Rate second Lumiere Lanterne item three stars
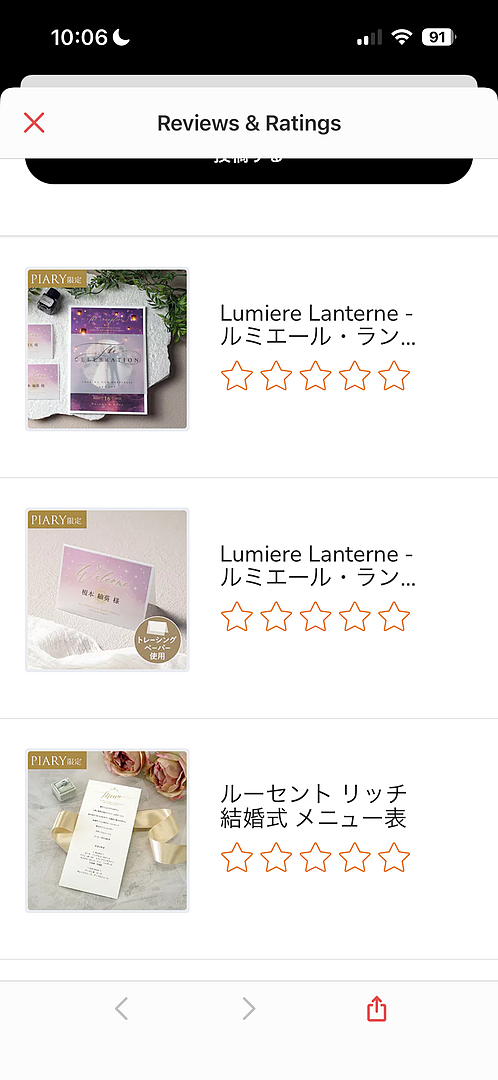The width and height of the screenshot is (498, 1080). [315, 616]
